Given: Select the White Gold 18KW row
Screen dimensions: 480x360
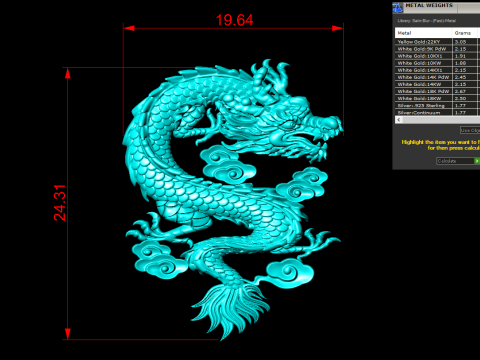Looking at the screenshot, I should tap(437, 98).
